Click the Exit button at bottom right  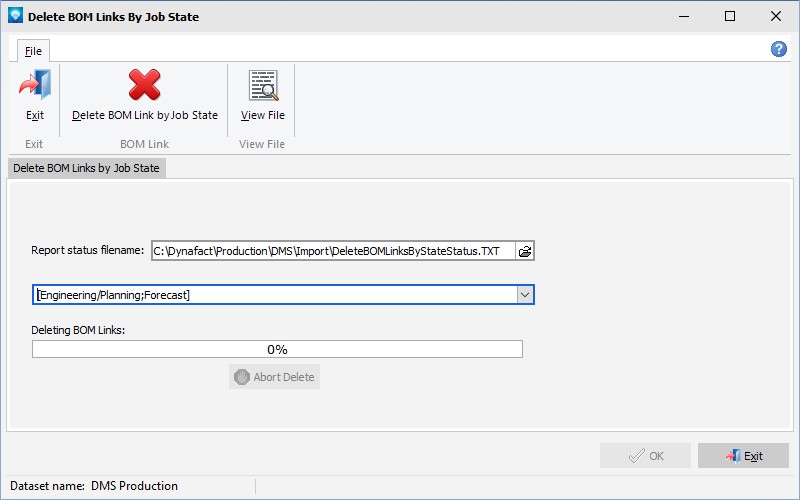point(743,456)
